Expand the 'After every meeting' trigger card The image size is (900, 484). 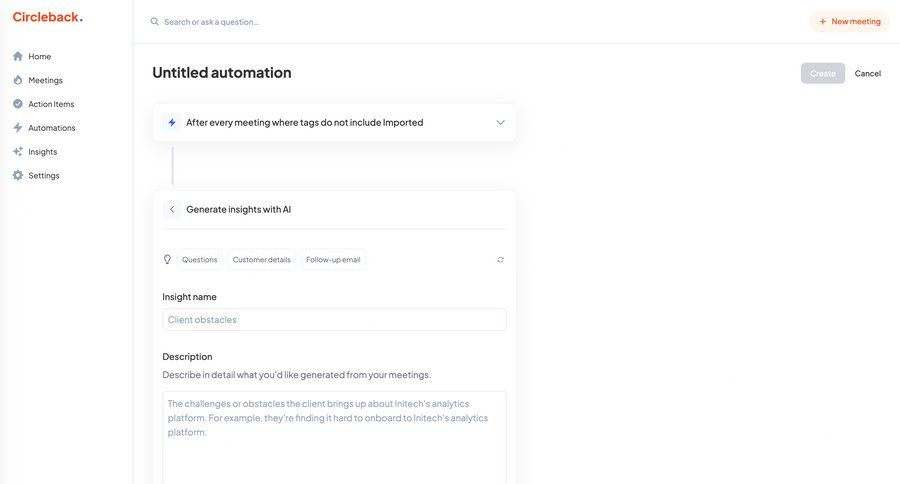click(304, 122)
